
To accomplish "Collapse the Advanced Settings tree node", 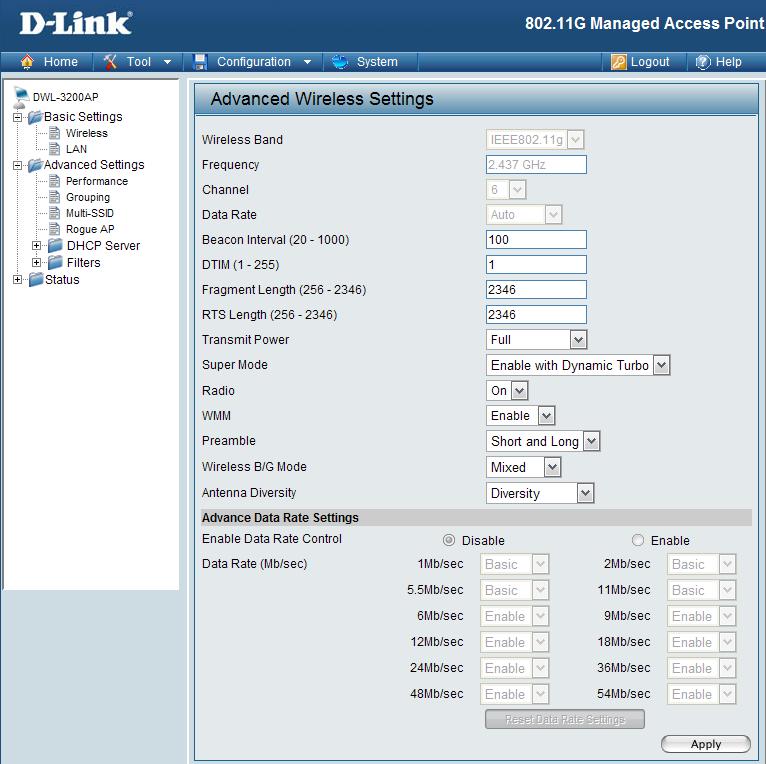I will pos(18,166).
